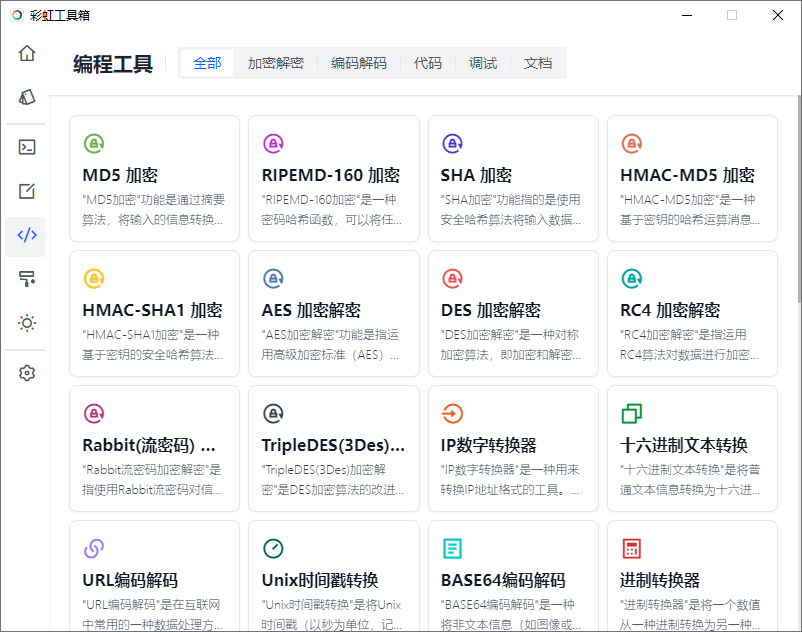Click the lock icon for AES
Image resolution: width=802 pixels, height=632 pixels.
tap(273, 279)
